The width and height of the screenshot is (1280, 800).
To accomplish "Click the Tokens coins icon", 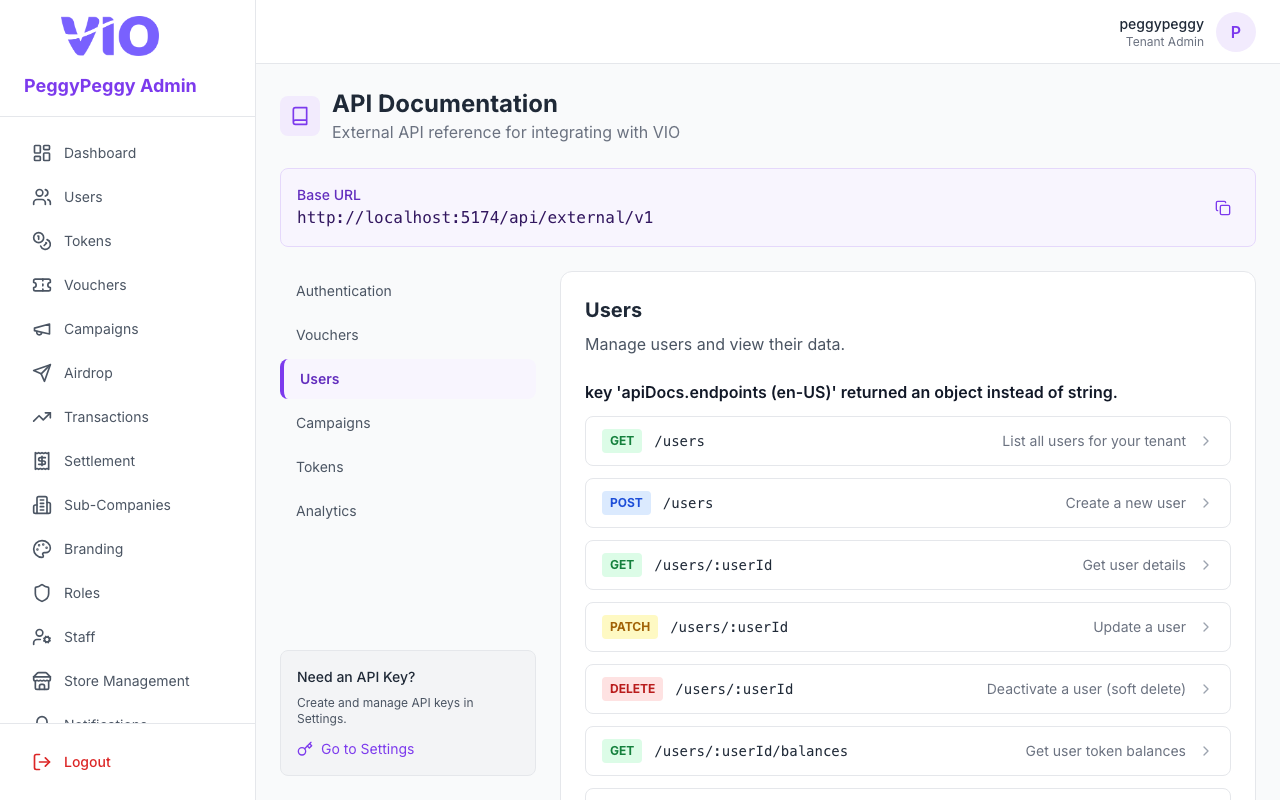I will point(42,241).
